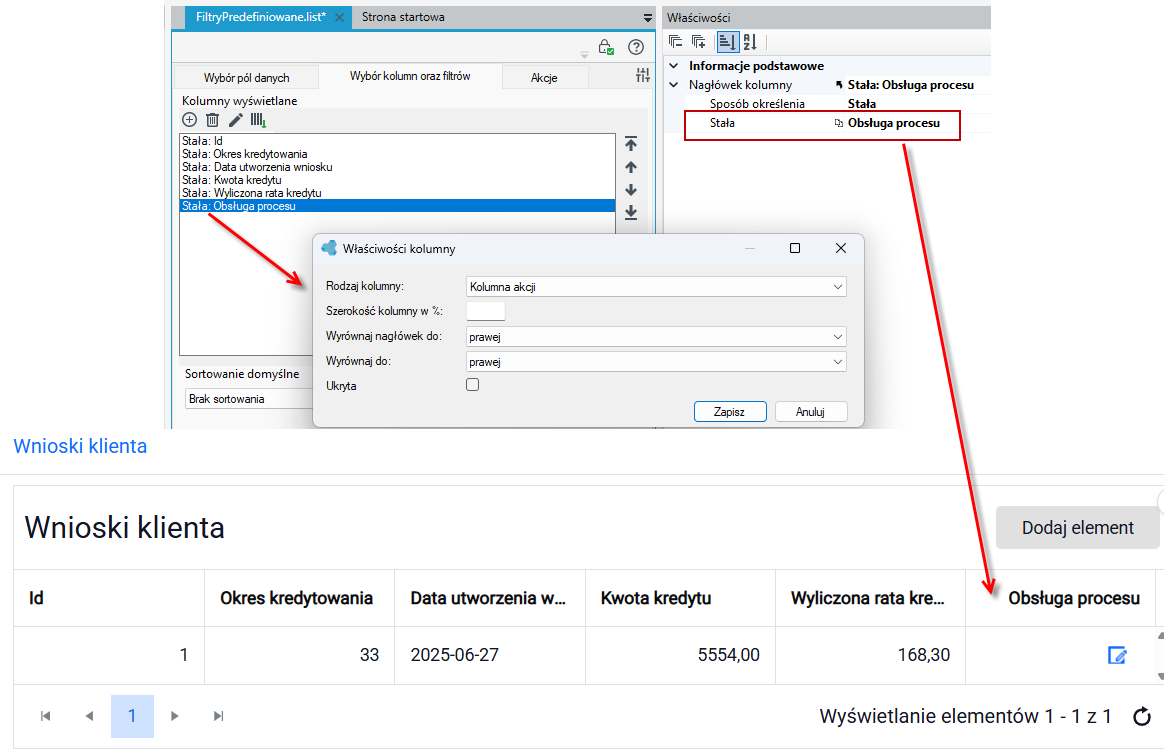This screenshot has height=752, width=1164.
Task: Switch to the Strona startowa tab
Action: (x=403, y=17)
